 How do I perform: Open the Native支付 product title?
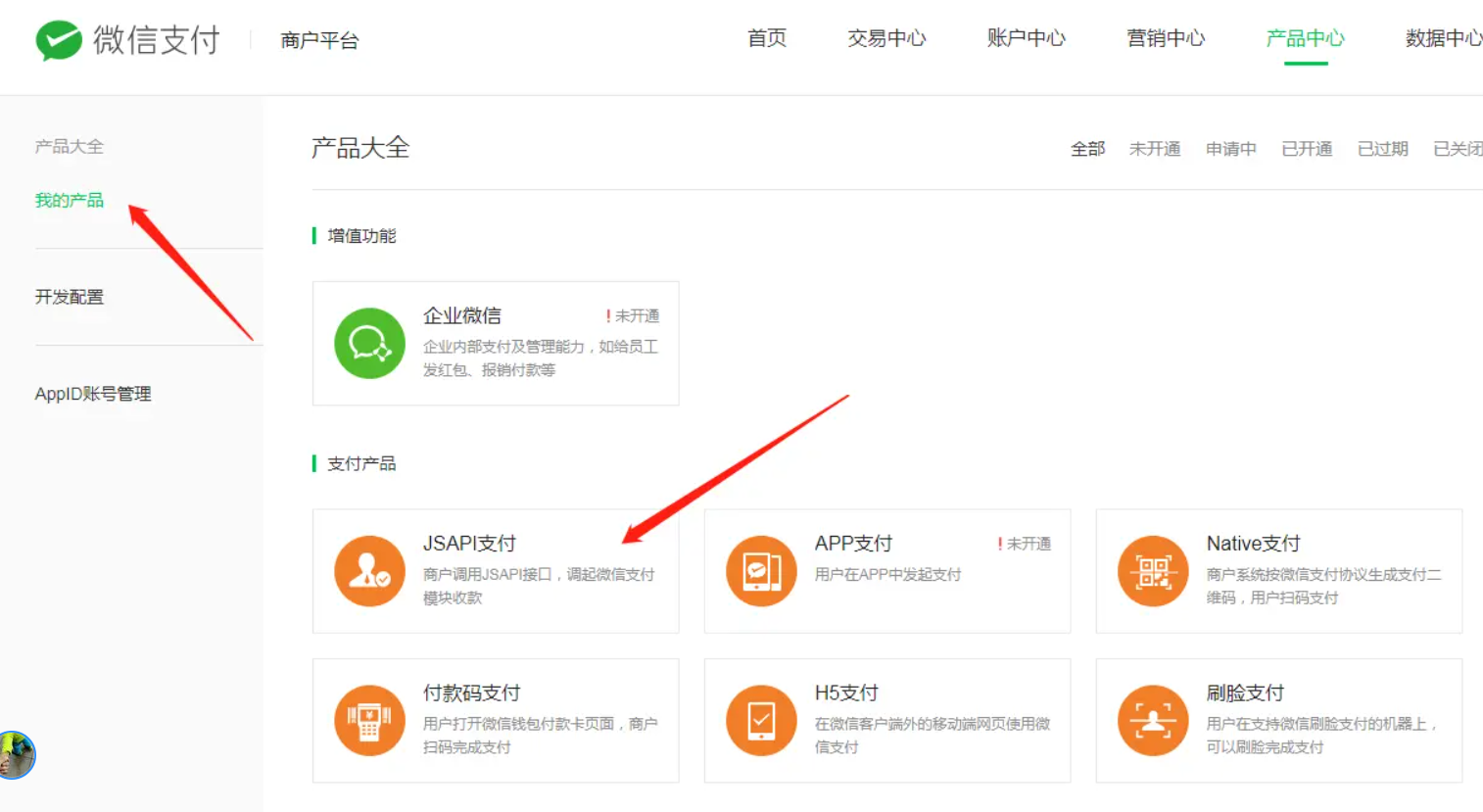1253,544
